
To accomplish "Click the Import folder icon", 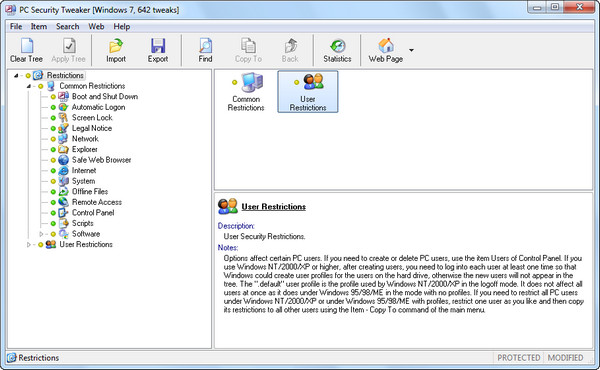I will click(x=116, y=46).
